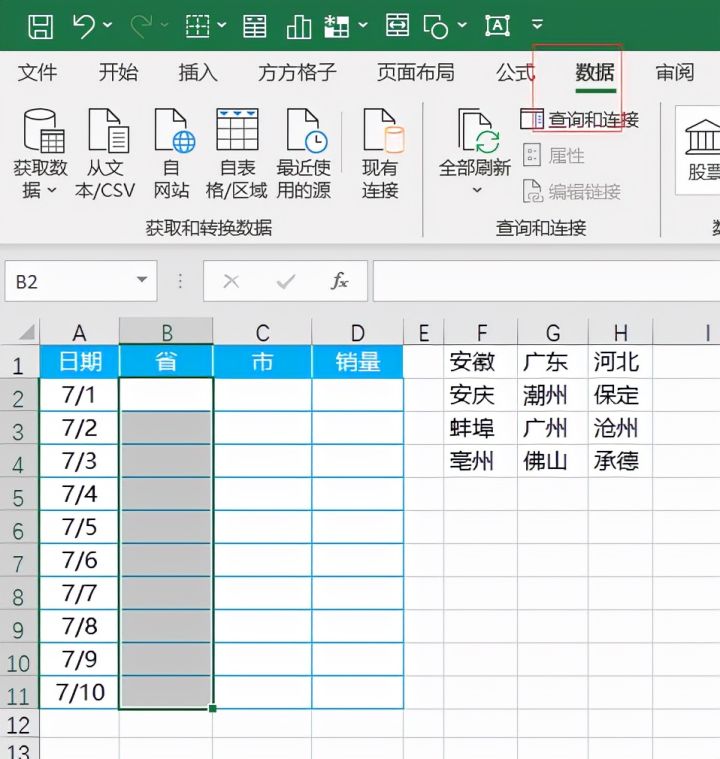This screenshot has width=720, height=759.
Task: Click the calculator-style table icon in toolbar
Action: (254, 26)
